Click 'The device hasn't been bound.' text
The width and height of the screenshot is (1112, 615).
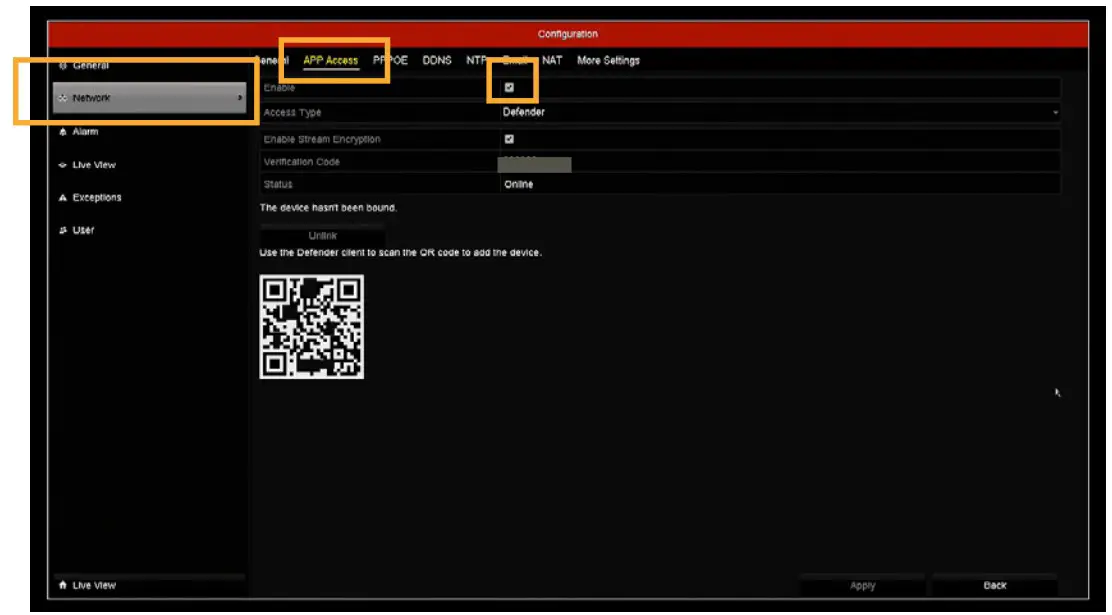pos(328,208)
